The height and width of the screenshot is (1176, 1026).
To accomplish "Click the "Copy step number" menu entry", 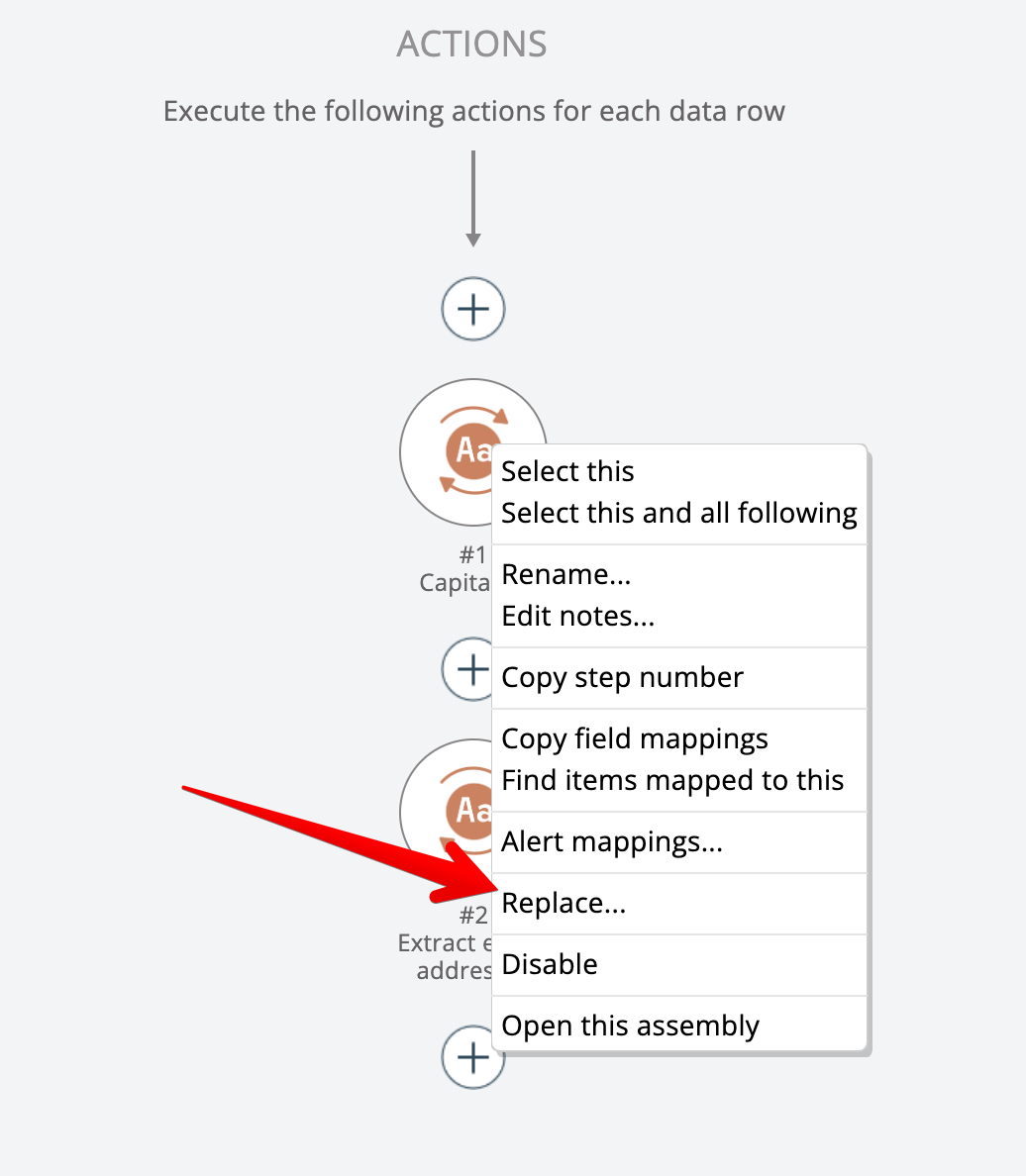I will 622,677.
